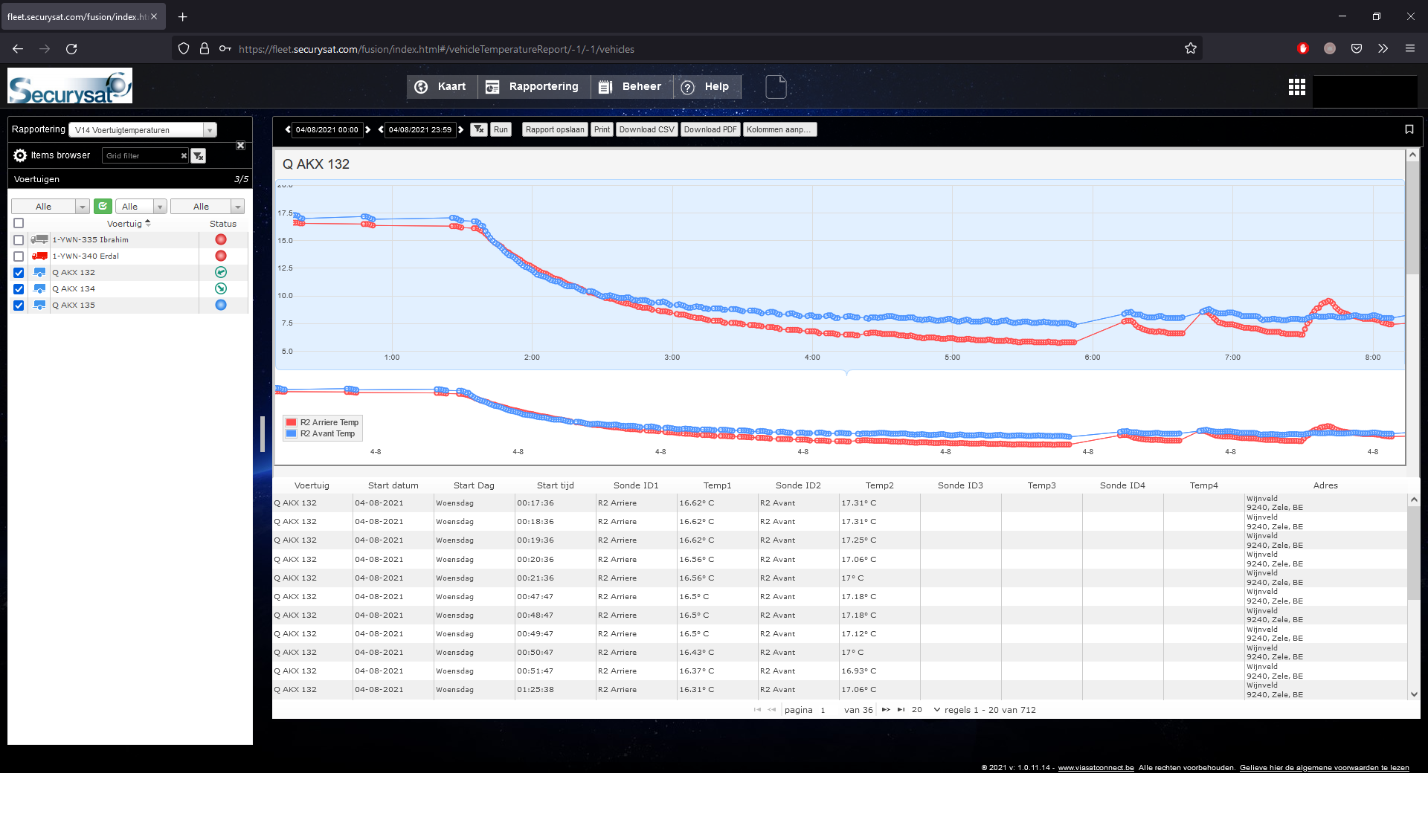The image size is (1428, 840).
Task: Step start date backward arrow
Action: point(288,129)
